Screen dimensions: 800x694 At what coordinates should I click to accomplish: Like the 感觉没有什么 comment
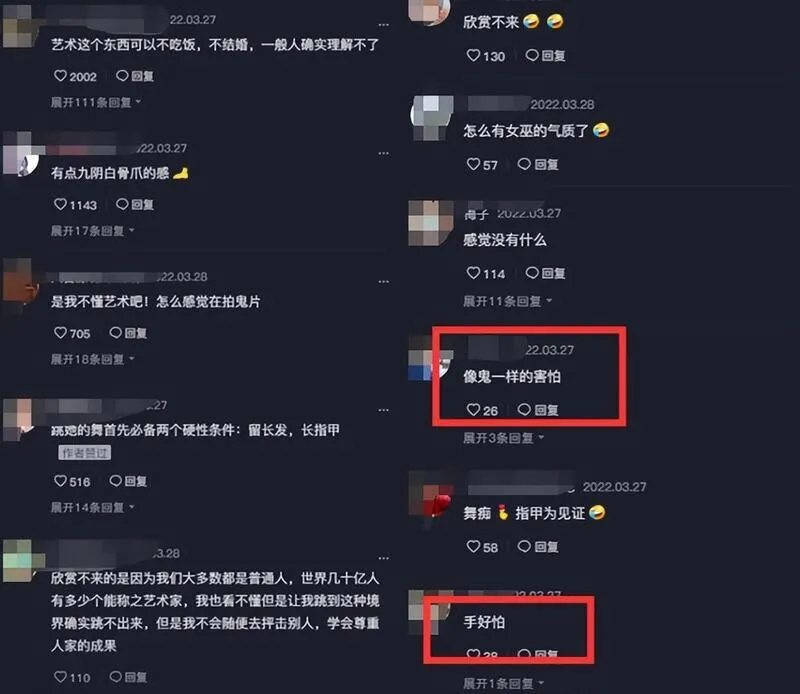(x=473, y=273)
